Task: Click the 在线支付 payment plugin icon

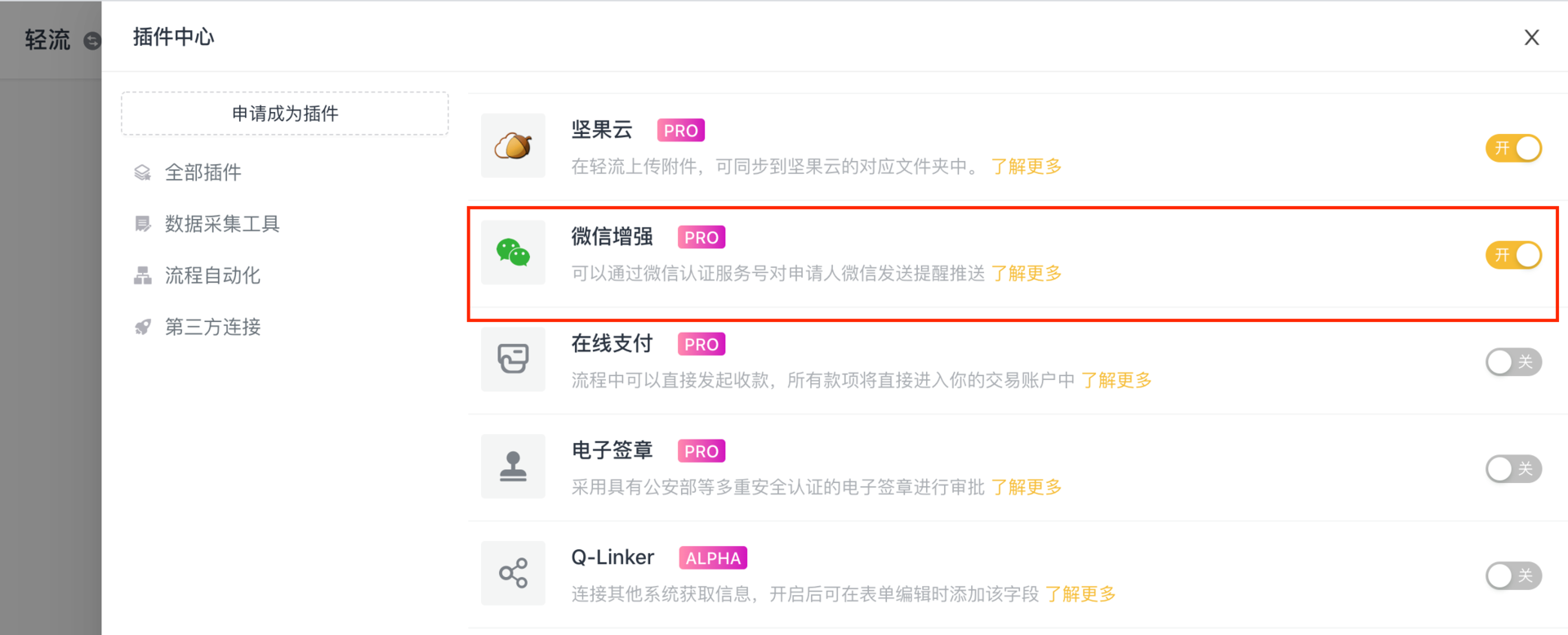Action: coord(513,359)
